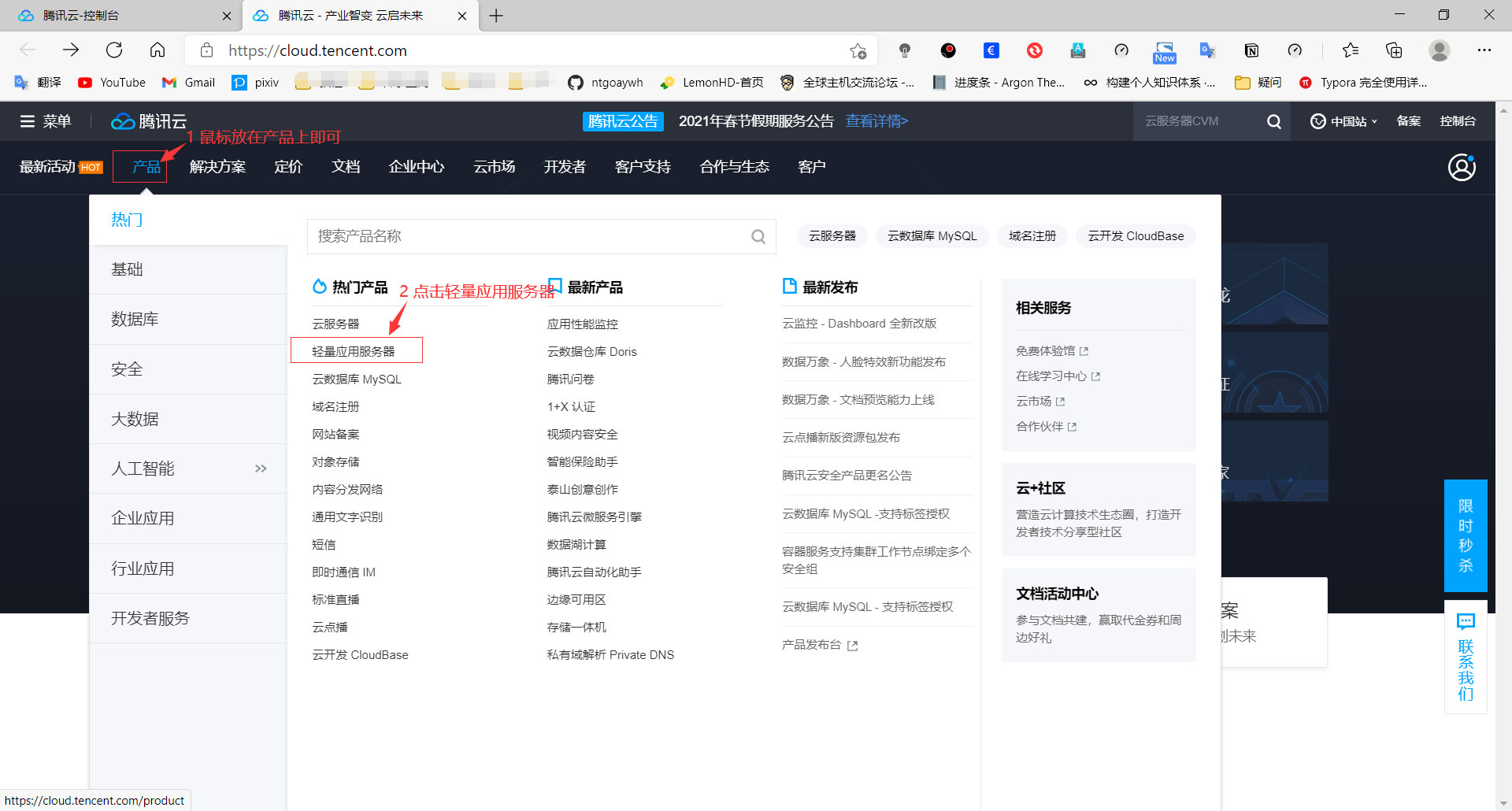1512x811 pixels.
Task: Select 产品 in navigation bar
Action: [146, 167]
